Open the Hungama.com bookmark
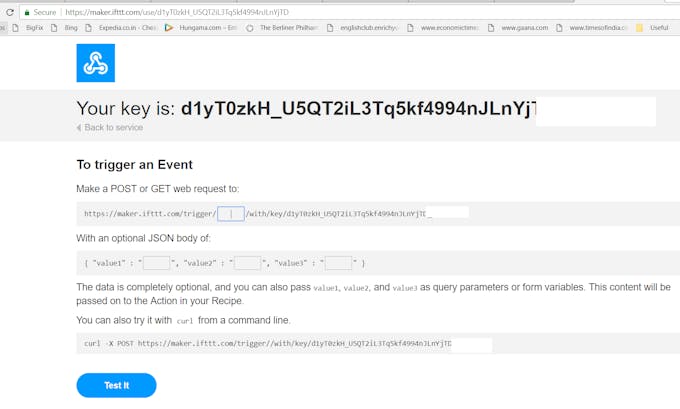The width and height of the screenshot is (680, 409). pyautogui.click(x=208, y=28)
